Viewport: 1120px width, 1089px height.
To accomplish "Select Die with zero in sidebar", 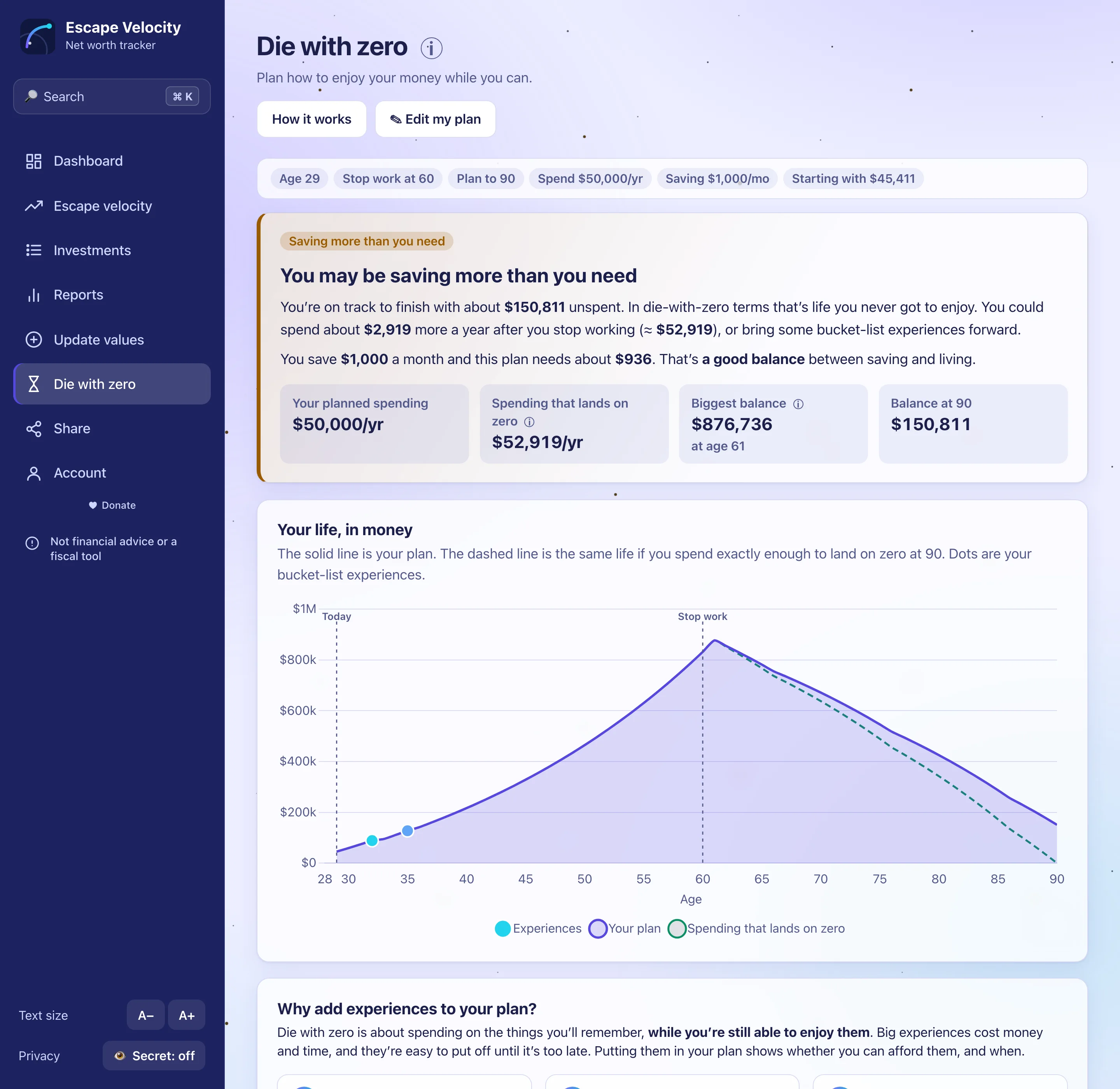I will tap(112, 384).
